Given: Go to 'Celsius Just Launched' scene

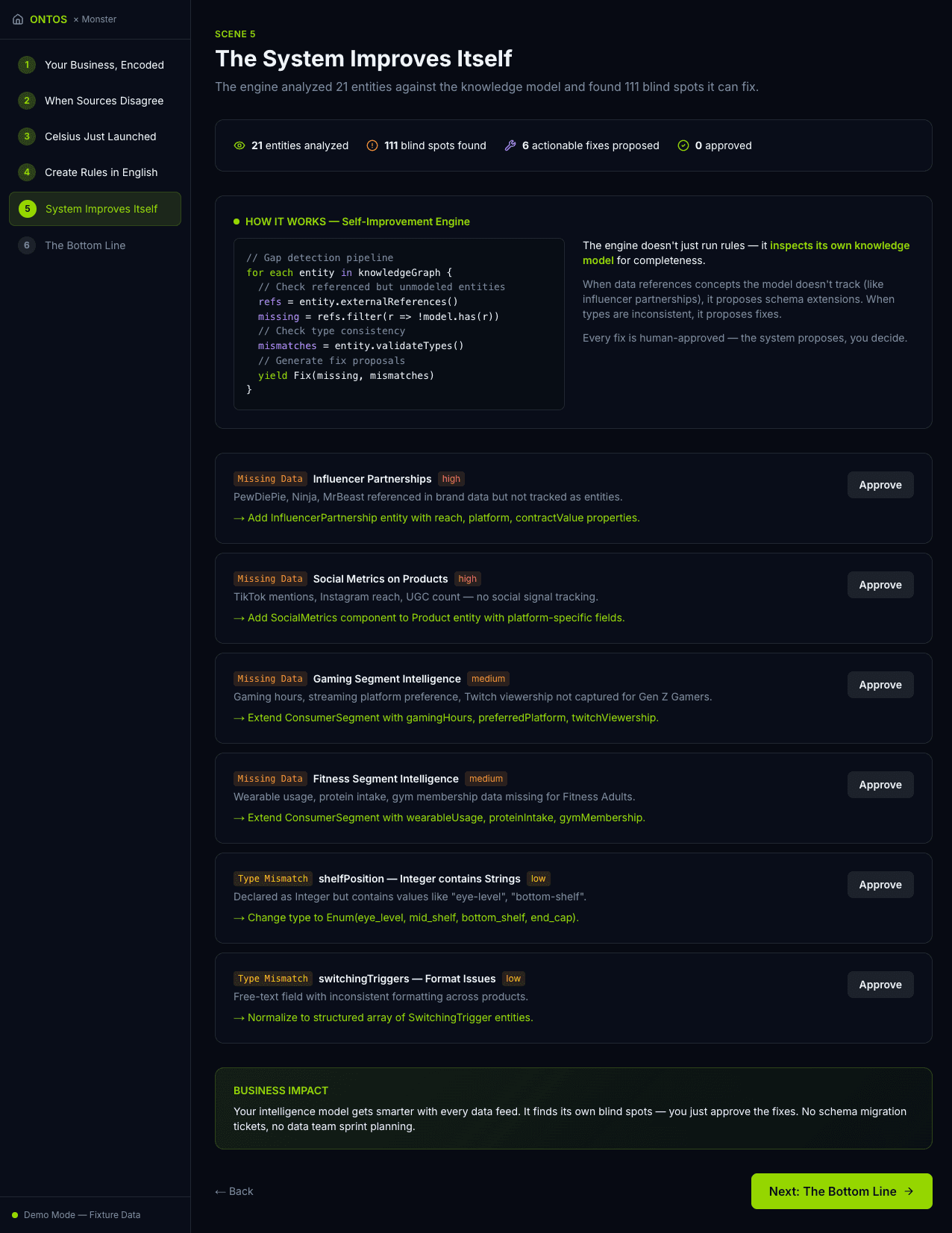Looking at the screenshot, I should coord(100,137).
